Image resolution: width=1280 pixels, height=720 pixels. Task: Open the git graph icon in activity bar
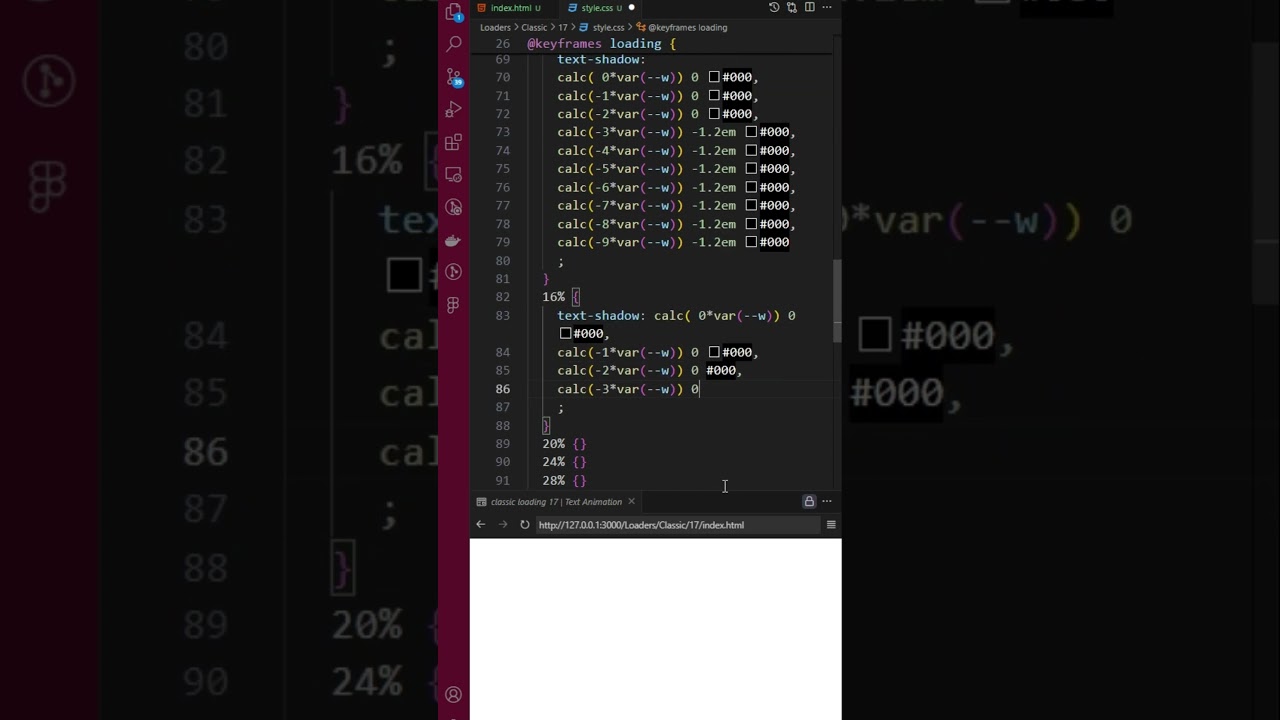(x=453, y=272)
